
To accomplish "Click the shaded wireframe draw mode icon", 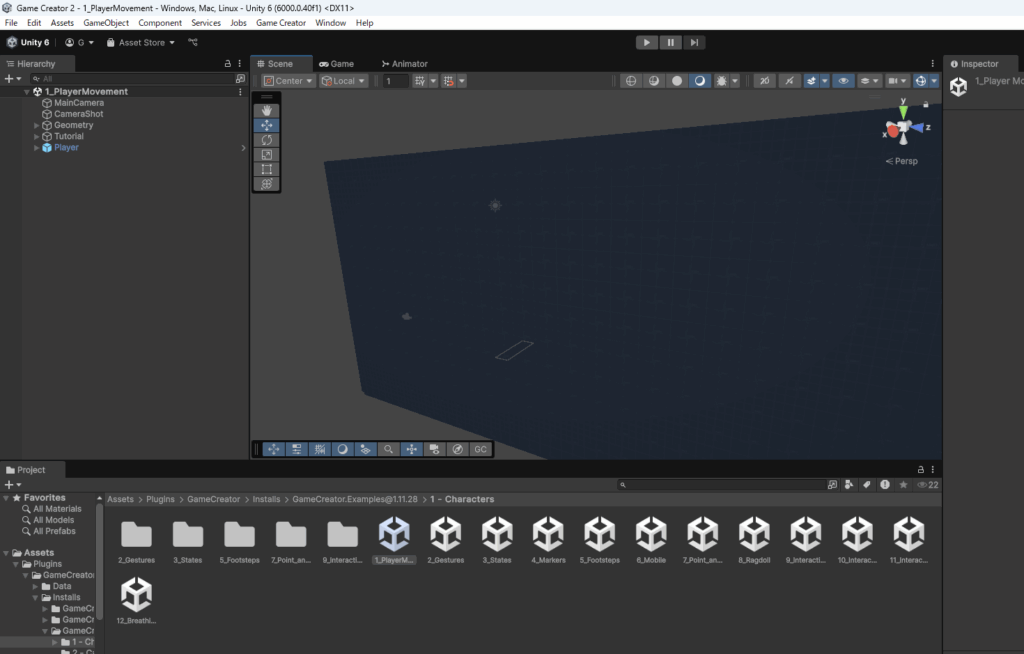I will click(654, 81).
